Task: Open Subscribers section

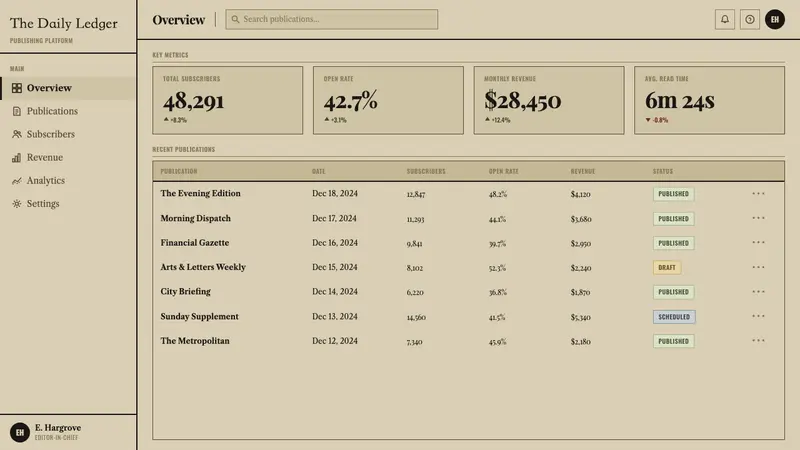Action: click(68, 134)
